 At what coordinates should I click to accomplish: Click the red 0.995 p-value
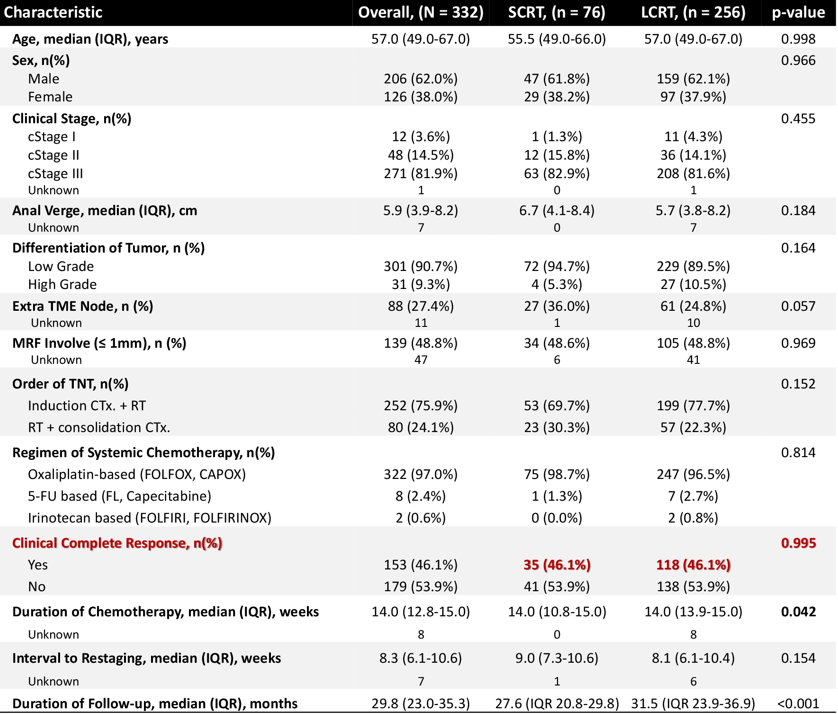pyautogui.click(x=797, y=543)
